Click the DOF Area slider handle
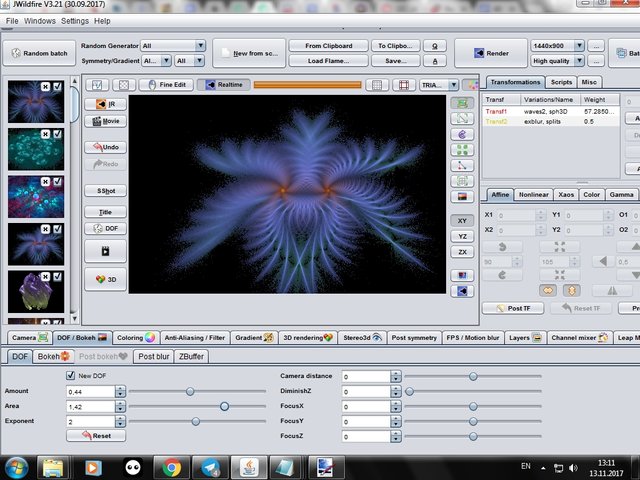 224,407
